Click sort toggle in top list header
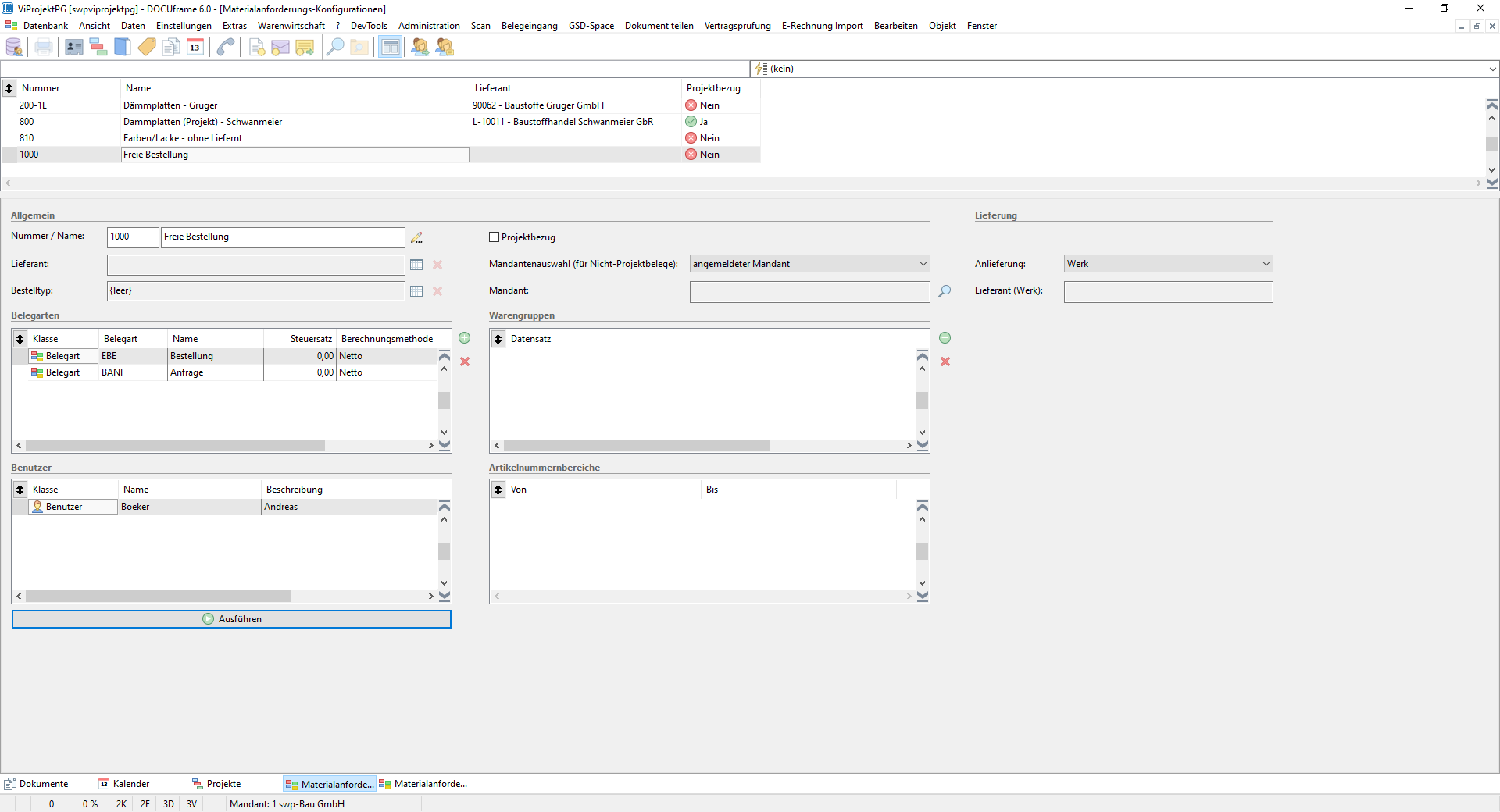This screenshot has width=1500, height=812. pos(9,88)
